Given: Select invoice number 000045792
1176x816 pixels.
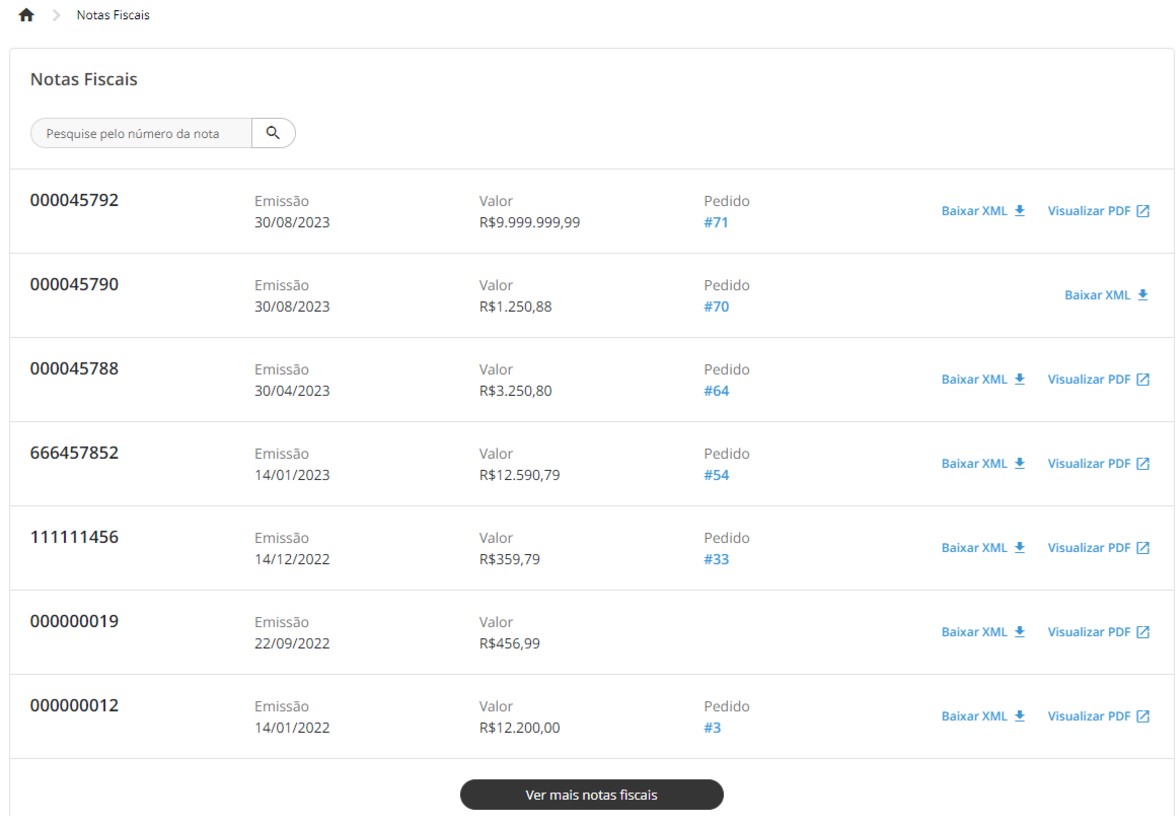Looking at the screenshot, I should (x=74, y=200).
